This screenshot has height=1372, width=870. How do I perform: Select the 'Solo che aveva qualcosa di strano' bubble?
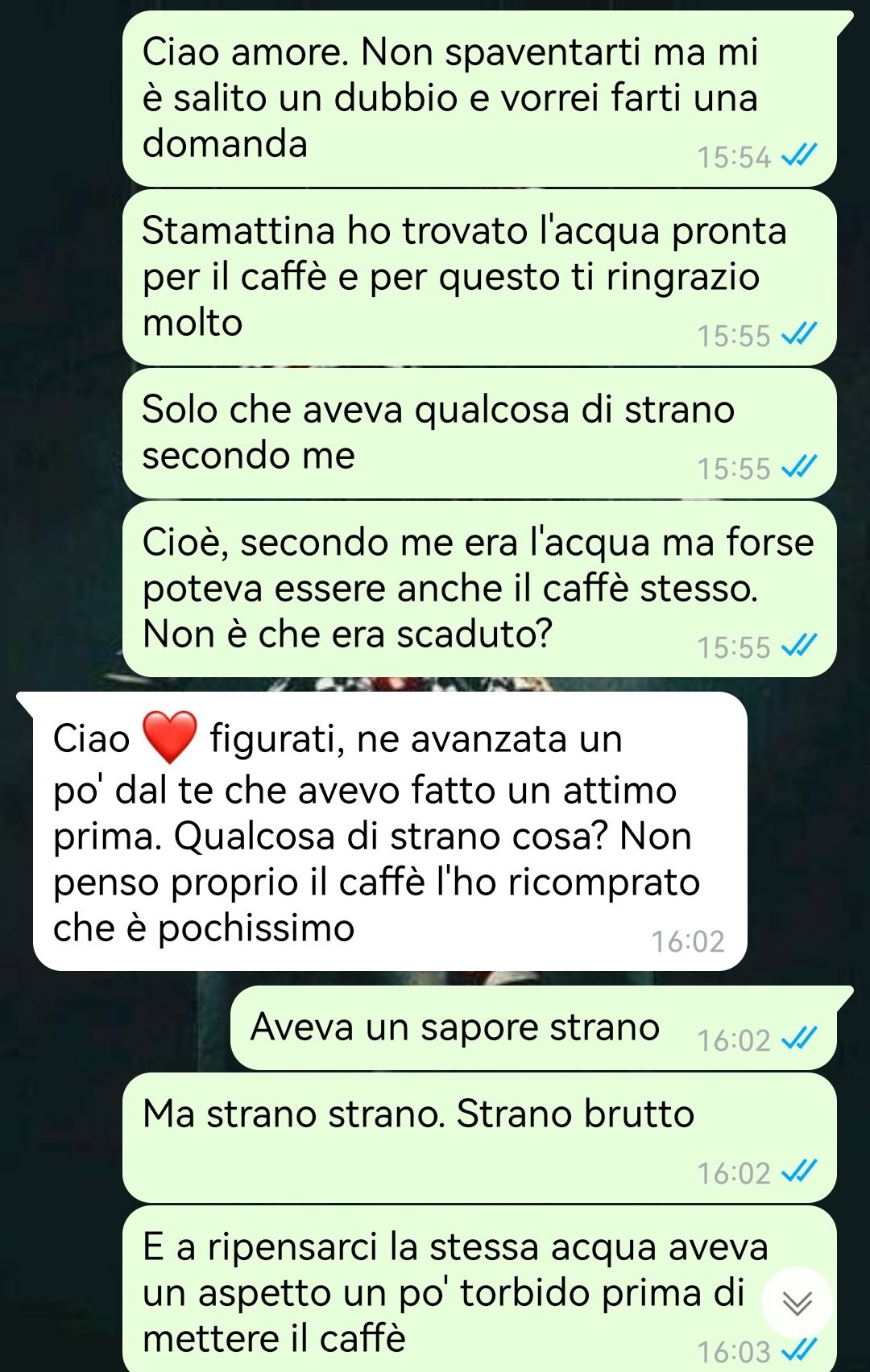pyautogui.click(x=479, y=433)
